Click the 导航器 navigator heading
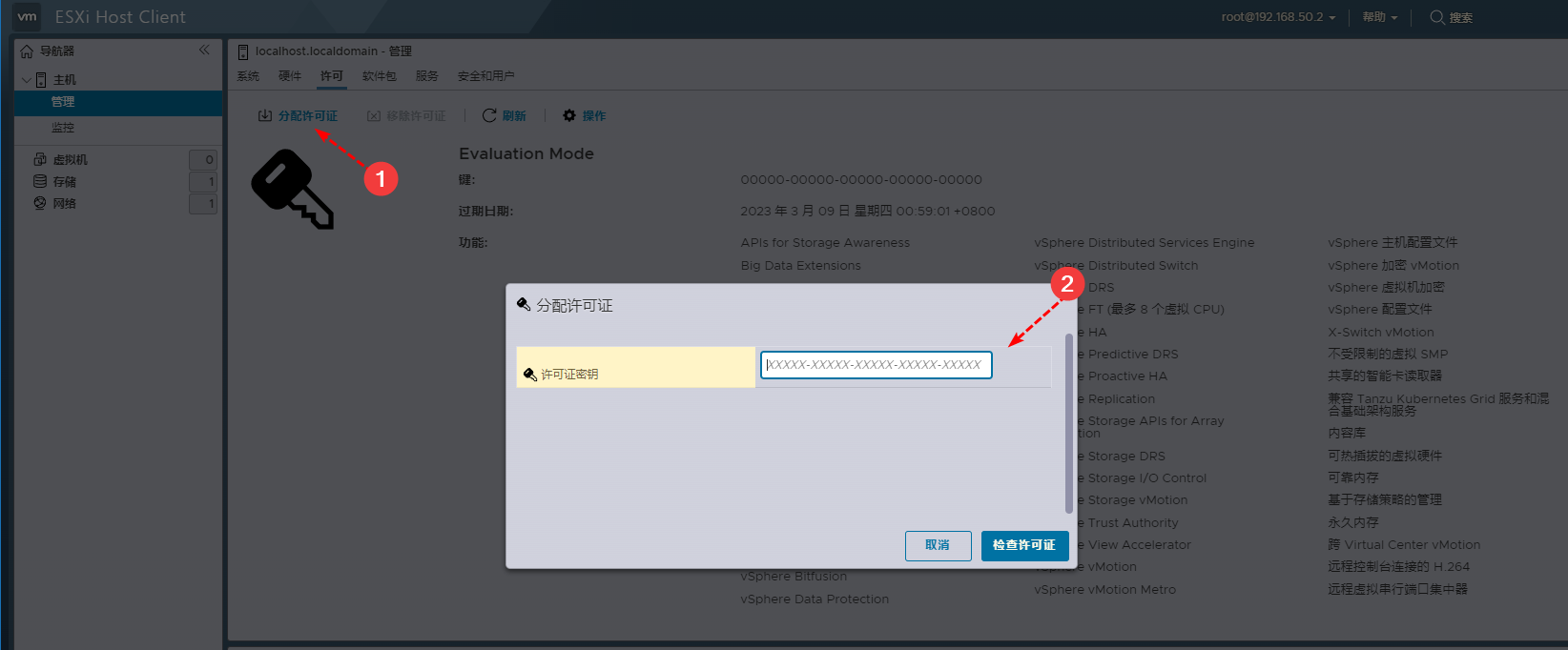This screenshot has height=650, width=1568. [x=57, y=51]
